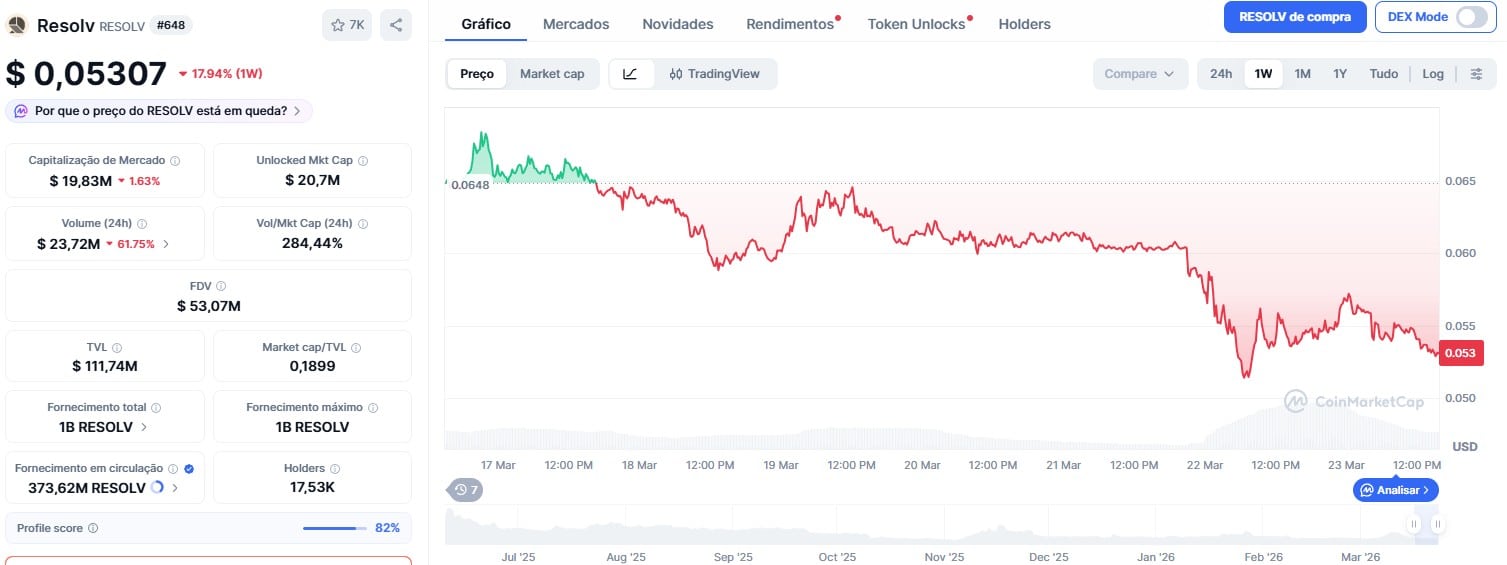Click info icon beside Capitalização de Mercado
The image size is (1507, 565).
[x=175, y=161]
